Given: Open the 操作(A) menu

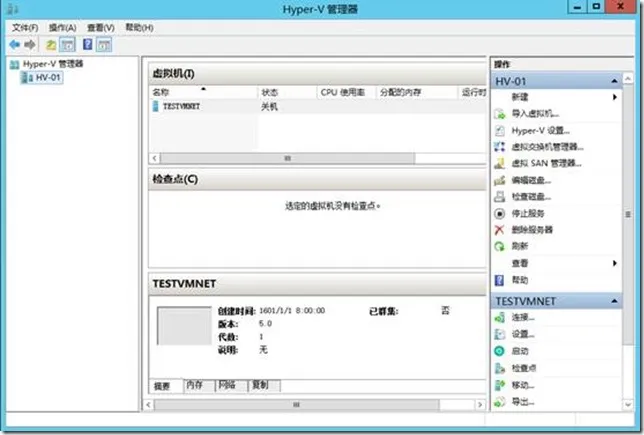Looking at the screenshot, I should click(63, 28).
